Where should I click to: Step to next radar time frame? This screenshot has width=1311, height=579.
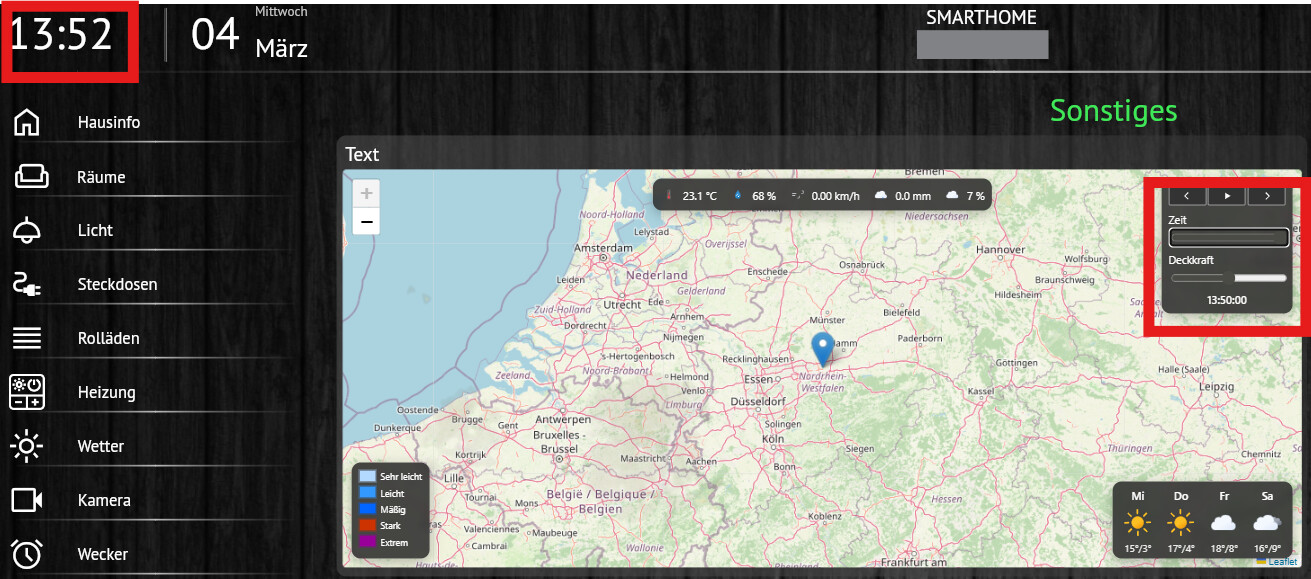pos(1266,196)
